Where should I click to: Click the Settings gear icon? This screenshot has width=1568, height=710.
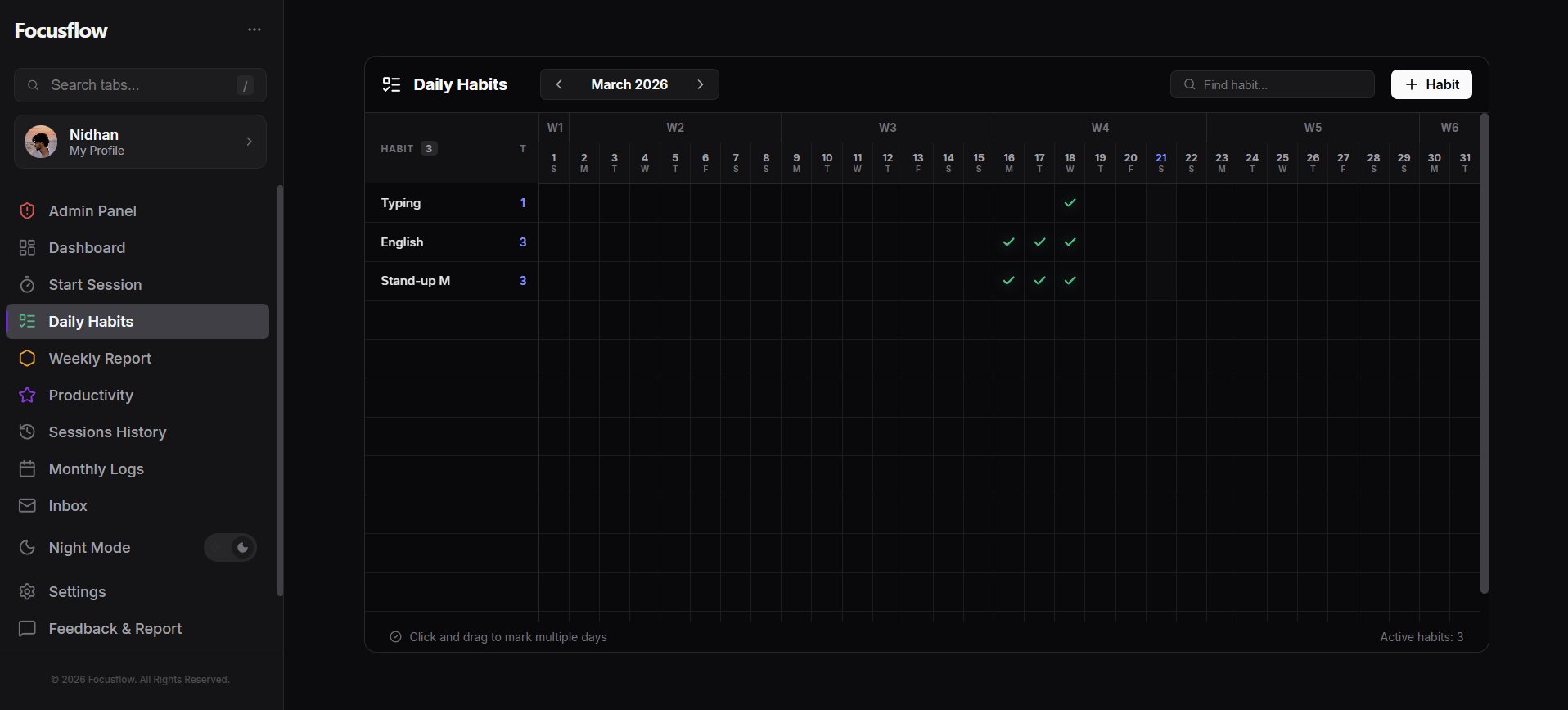click(x=27, y=592)
